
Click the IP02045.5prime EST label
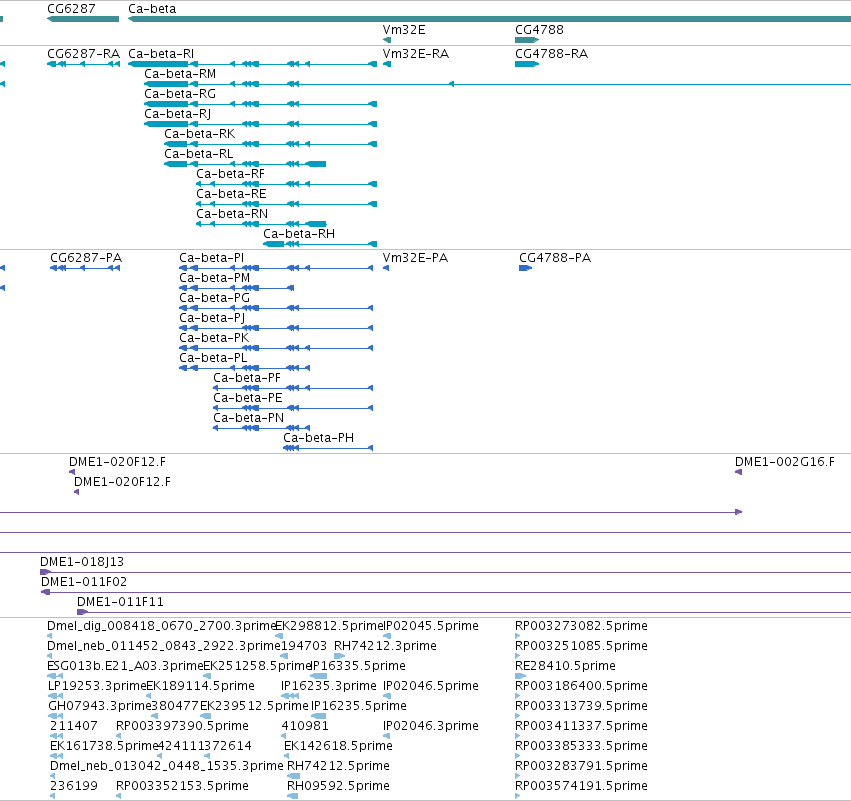(x=431, y=626)
